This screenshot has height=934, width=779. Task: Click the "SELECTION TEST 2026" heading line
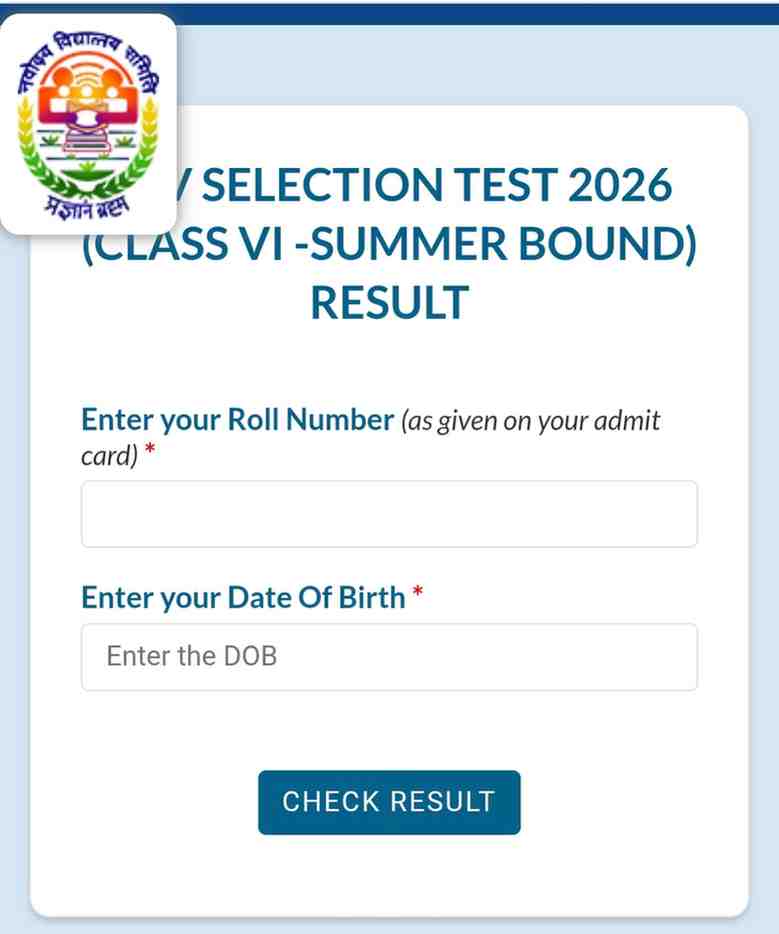coord(430,187)
